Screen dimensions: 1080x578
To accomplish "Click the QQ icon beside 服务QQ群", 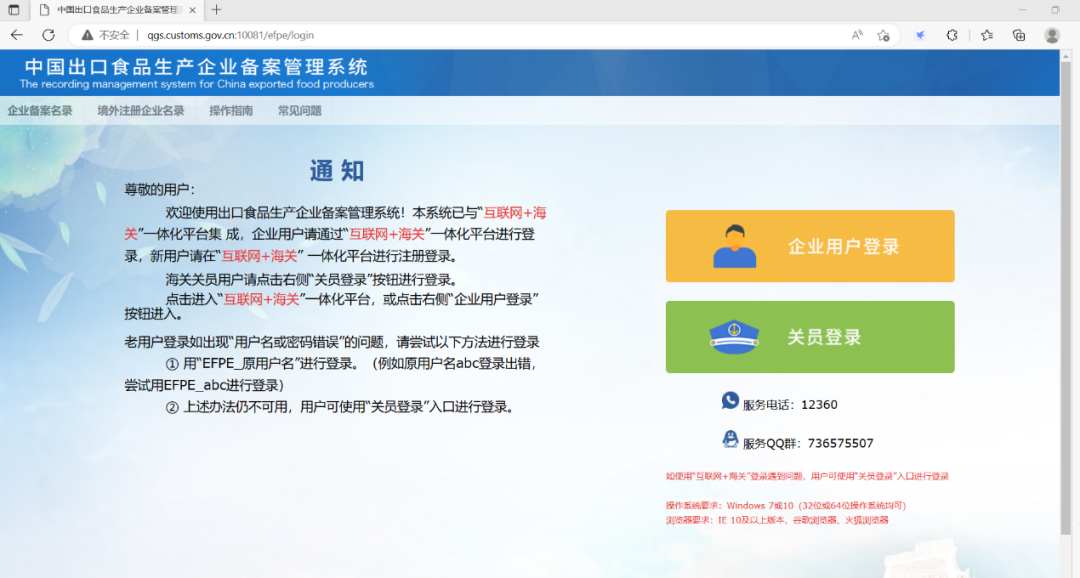I will pos(729,439).
